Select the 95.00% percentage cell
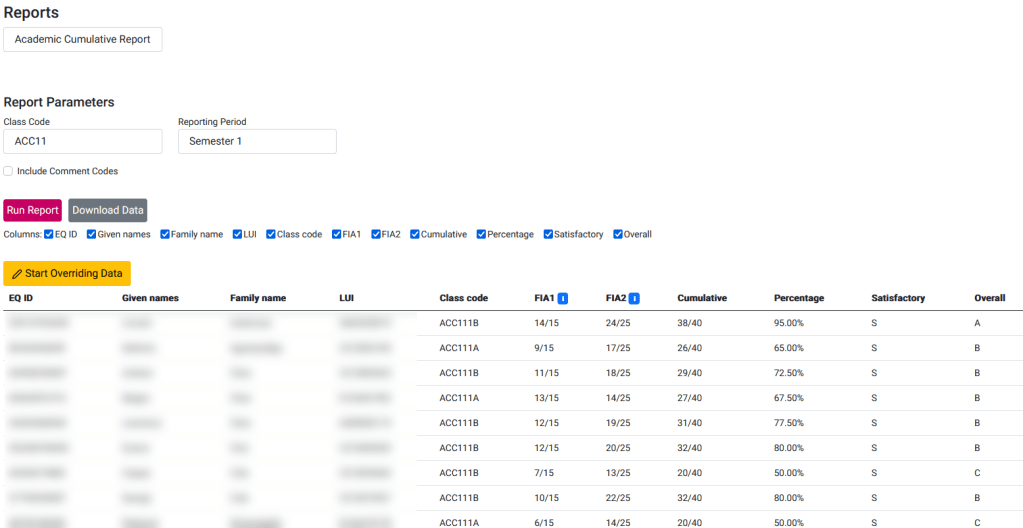Viewport: 1023px width, 528px height. point(788,323)
